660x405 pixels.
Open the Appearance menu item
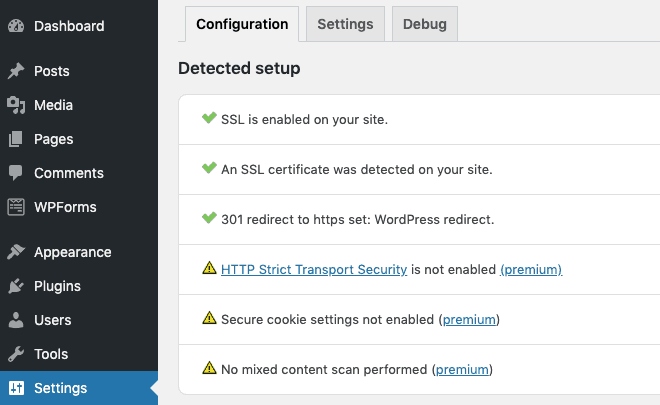(79, 252)
